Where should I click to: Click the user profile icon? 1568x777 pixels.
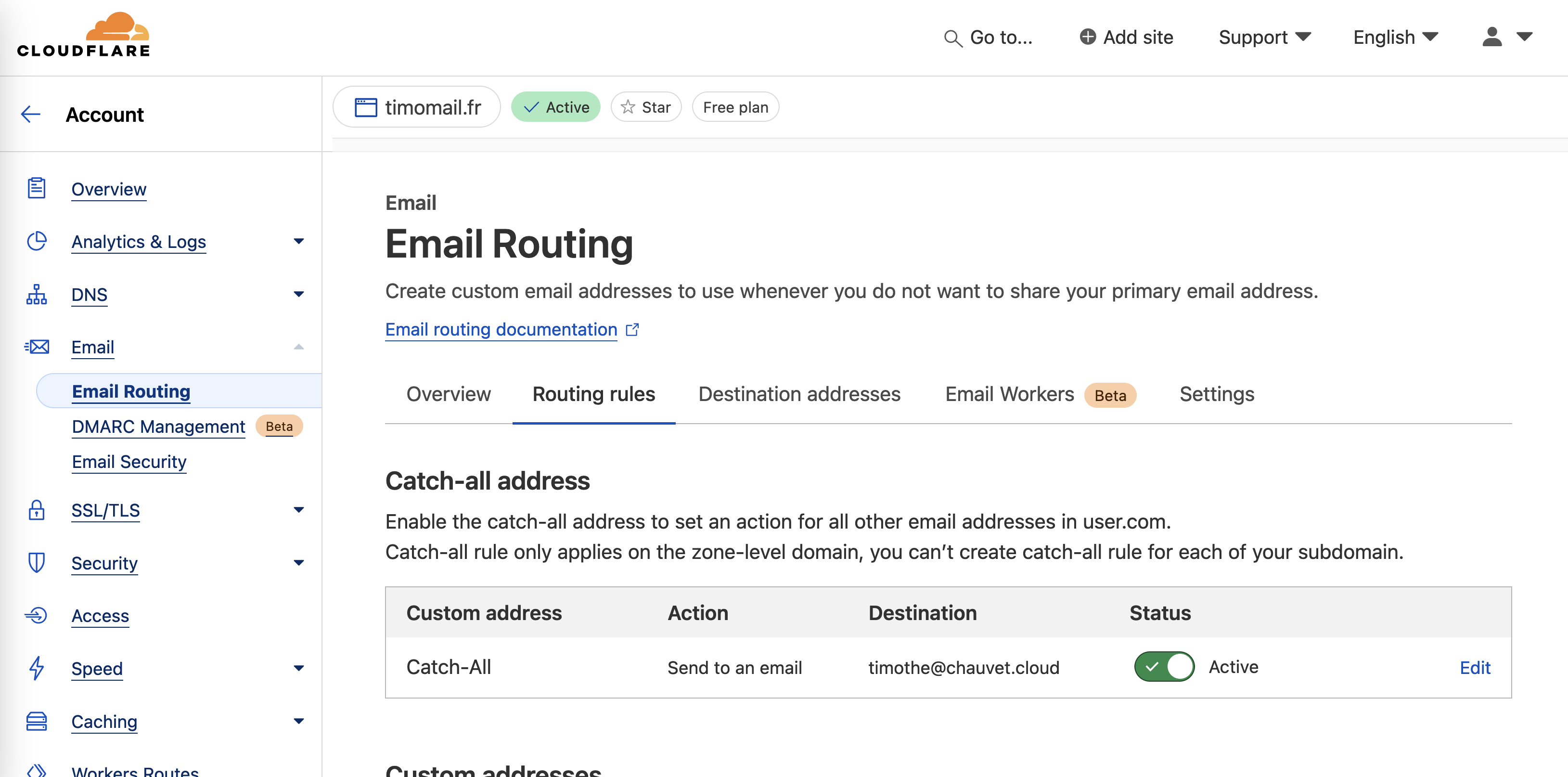click(x=1492, y=37)
